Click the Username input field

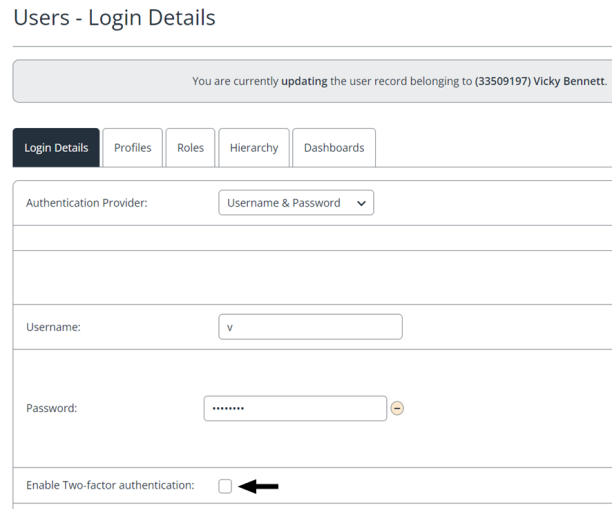click(x=310, y=327)
